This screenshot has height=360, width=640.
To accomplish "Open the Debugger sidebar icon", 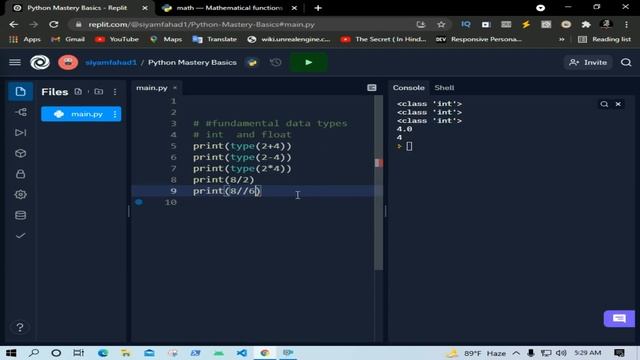I will pyautogui.click(x=20, y=132).
